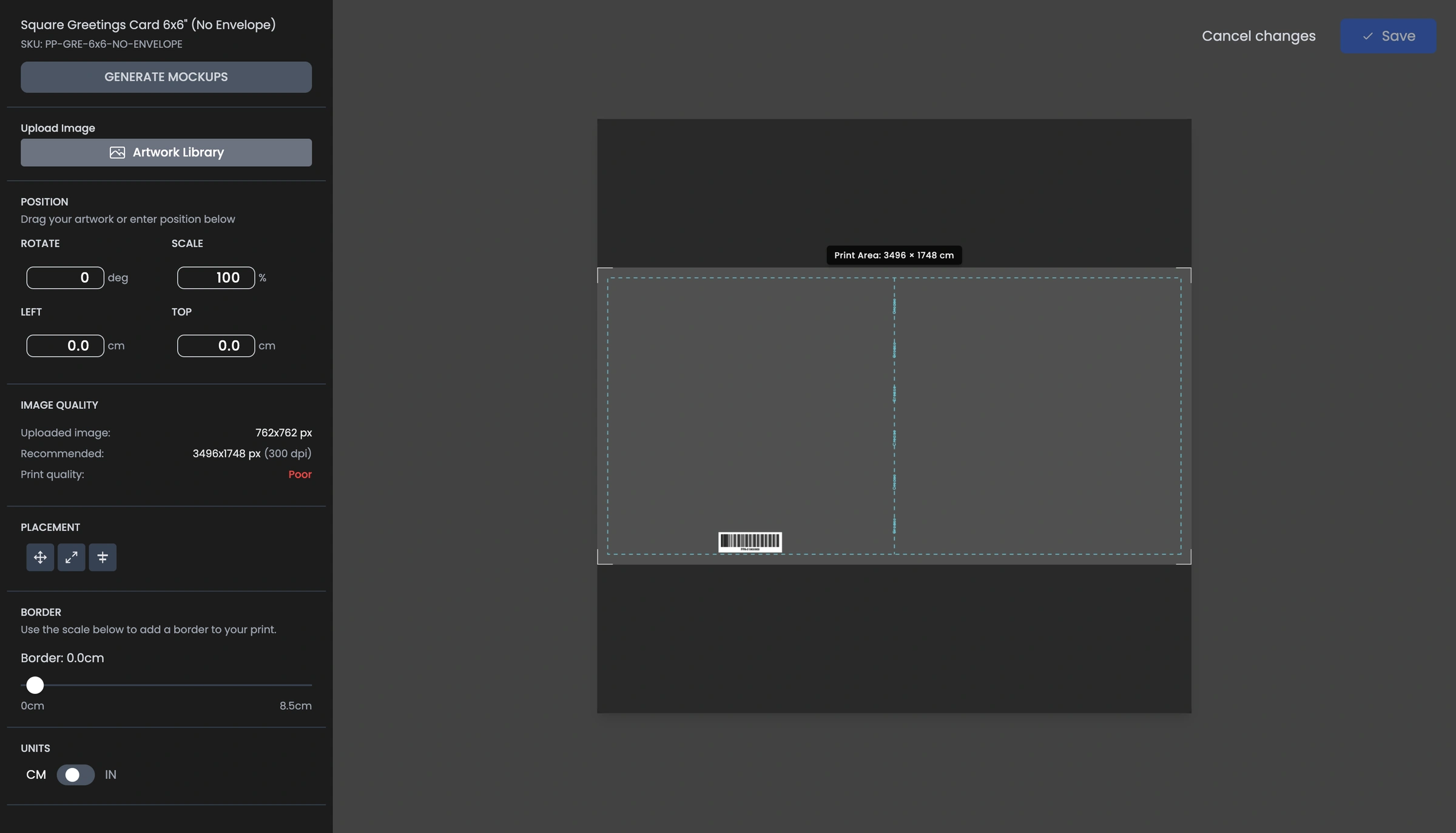Click the dashed crease guide line

click(894, 416)
